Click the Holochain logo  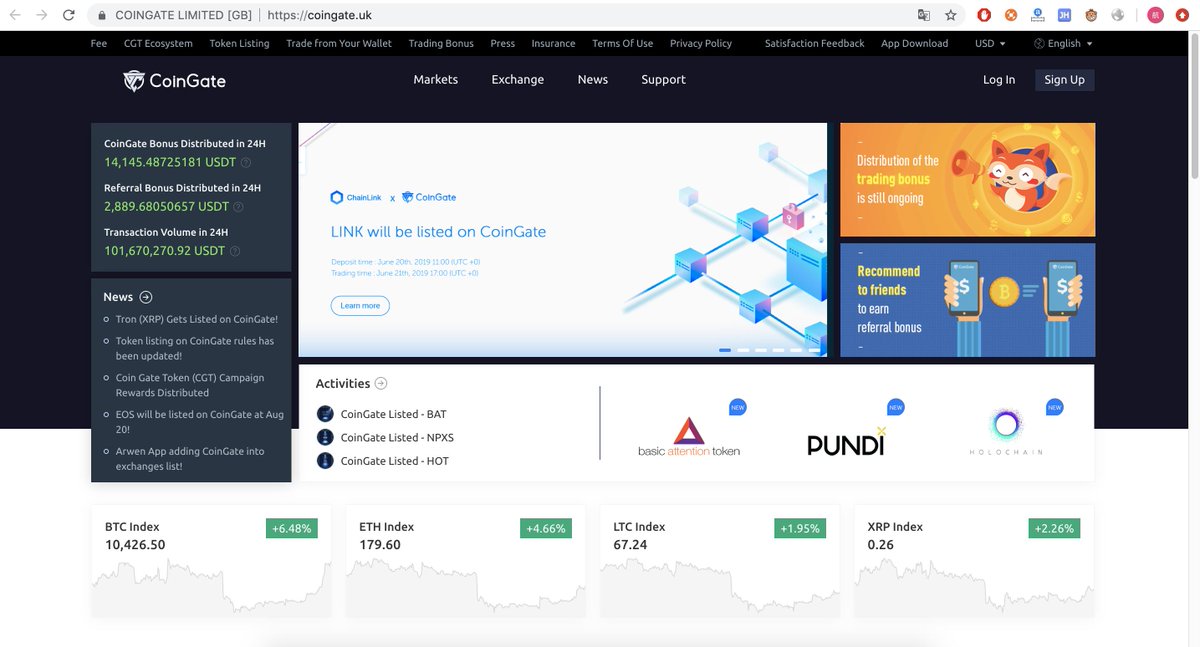point(1006,432)
